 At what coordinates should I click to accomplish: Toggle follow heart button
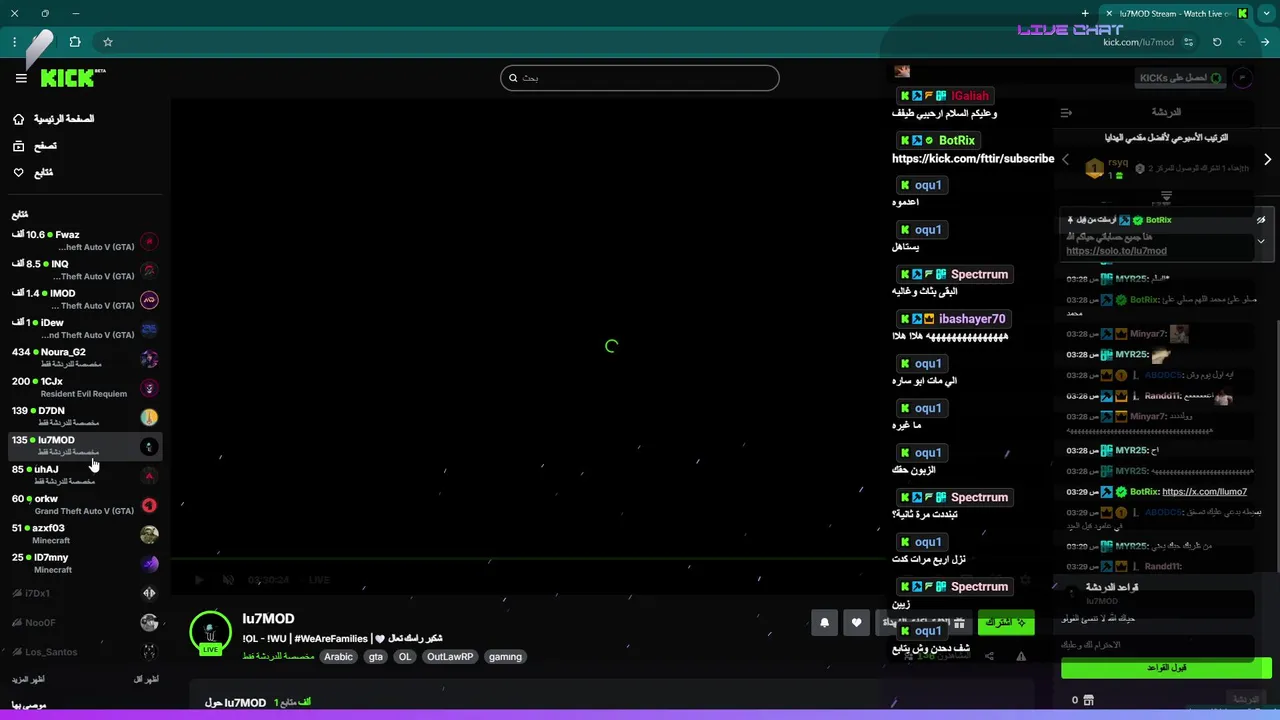click(x=856, y=622)
